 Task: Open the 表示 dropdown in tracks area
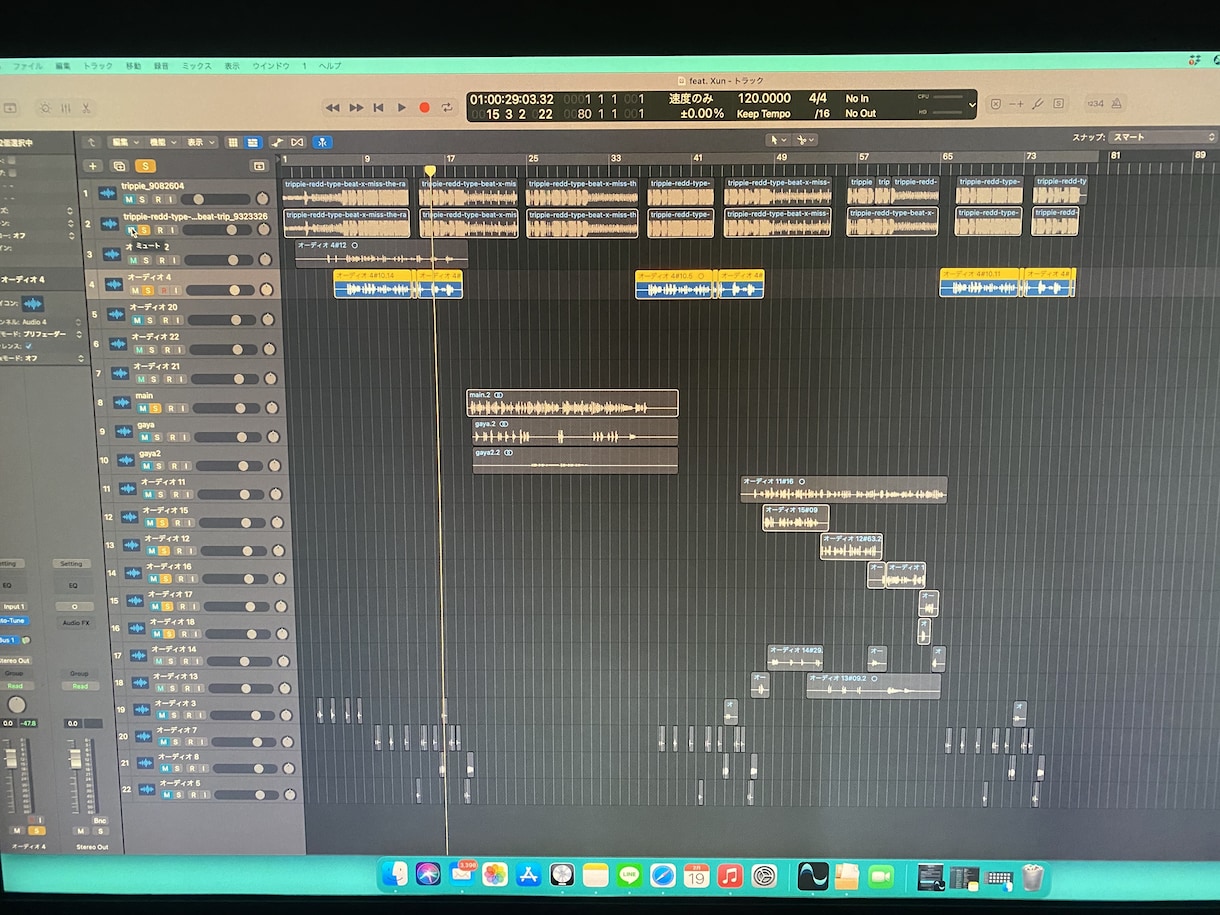coord(201,142)
